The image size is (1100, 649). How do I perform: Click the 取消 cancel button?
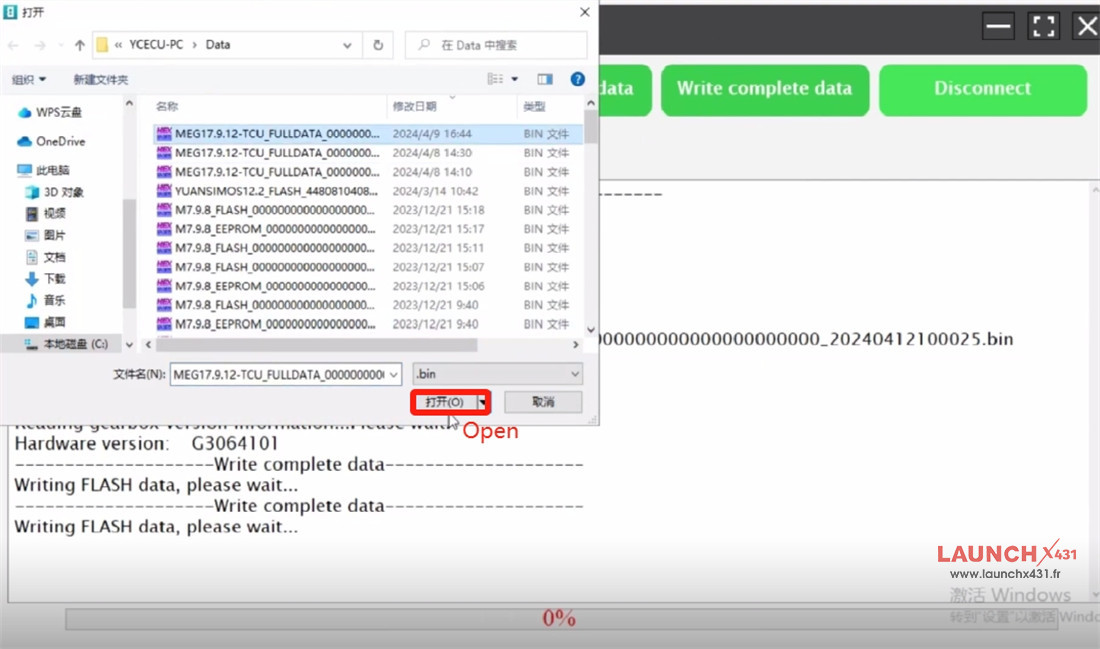[x=543, y=402]
